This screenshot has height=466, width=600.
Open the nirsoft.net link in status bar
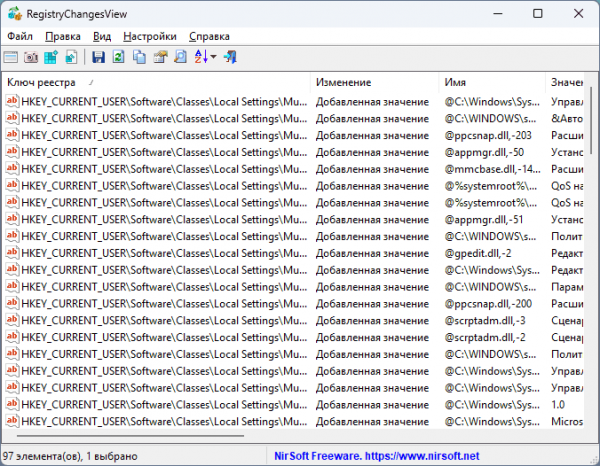(422, 456)
